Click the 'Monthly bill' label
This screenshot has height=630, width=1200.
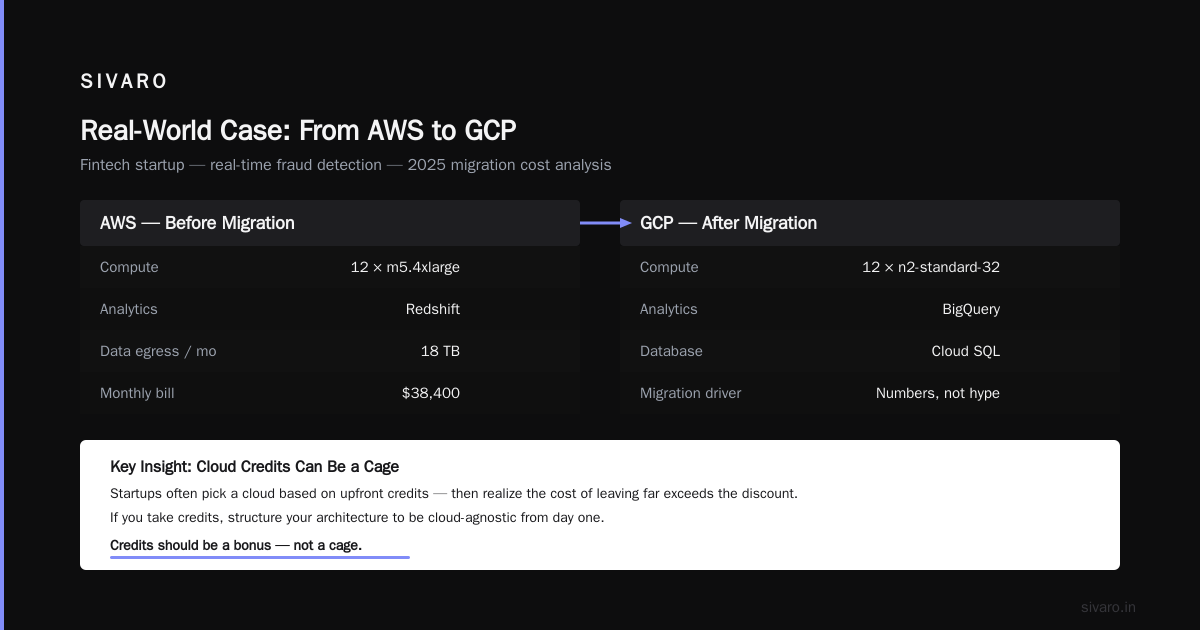137,393
